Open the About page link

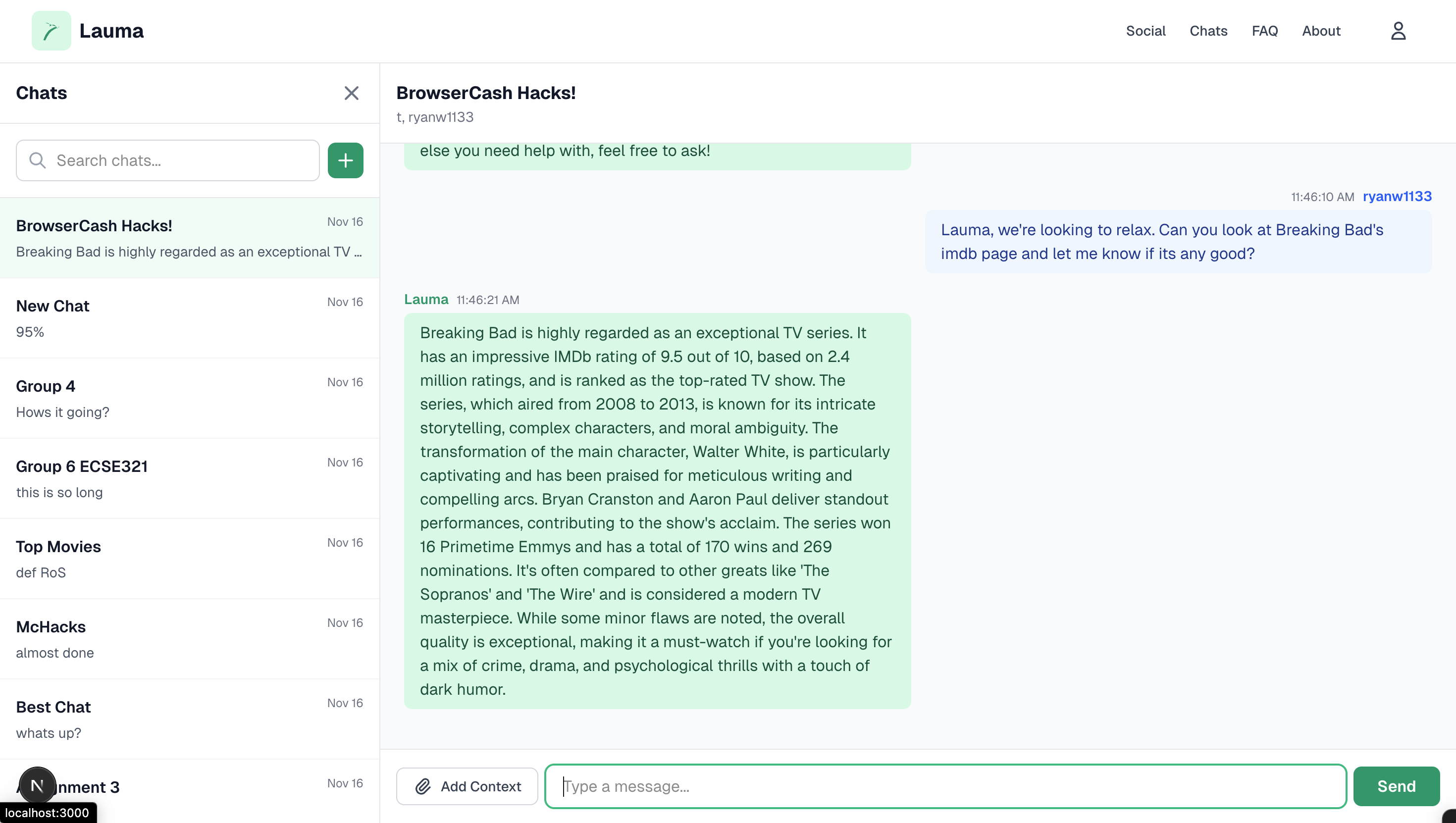point(1321,31)
